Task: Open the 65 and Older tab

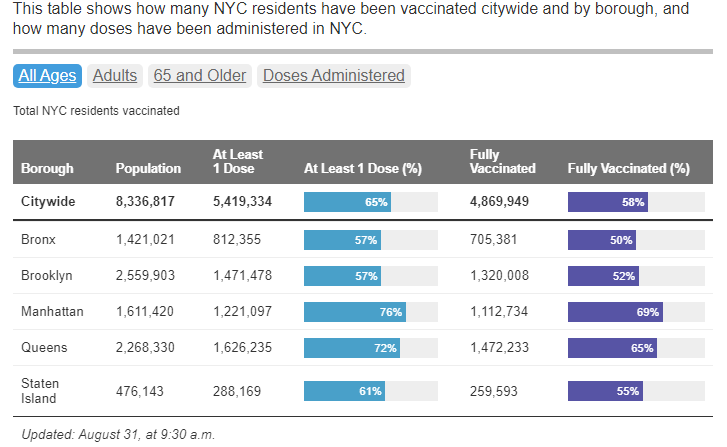Action: [199, 76]
